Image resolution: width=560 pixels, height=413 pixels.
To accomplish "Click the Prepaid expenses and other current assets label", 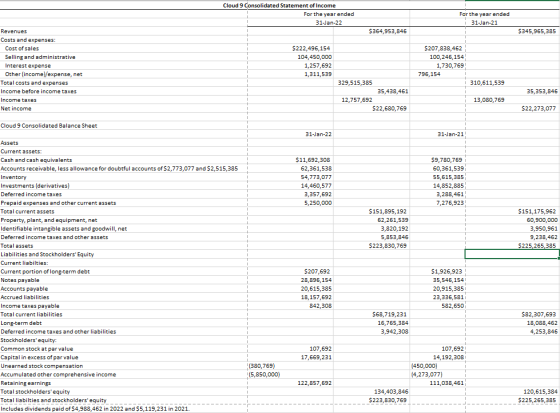I will [x=59, y=203].
